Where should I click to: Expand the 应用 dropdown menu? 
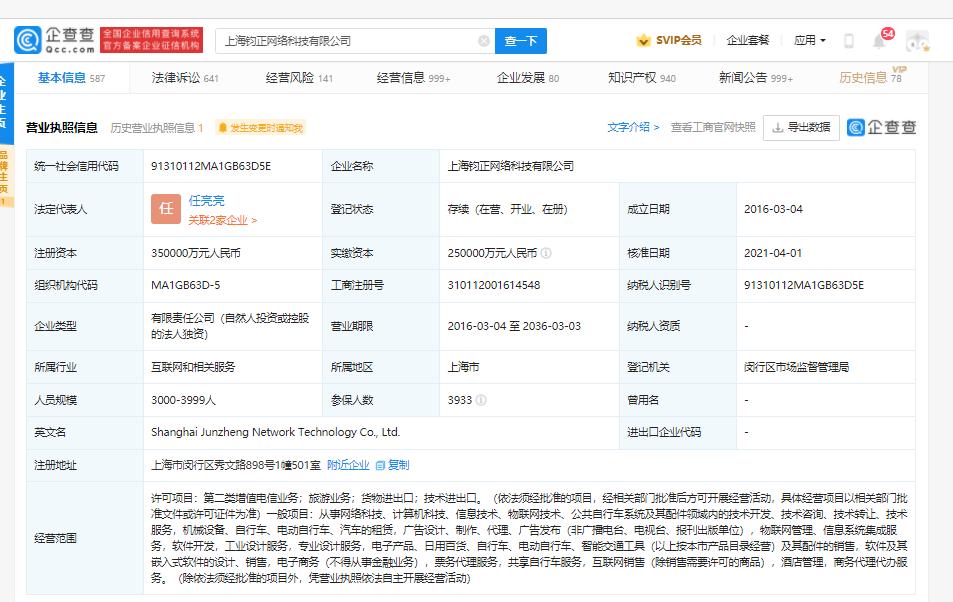[x=809, y=41]
